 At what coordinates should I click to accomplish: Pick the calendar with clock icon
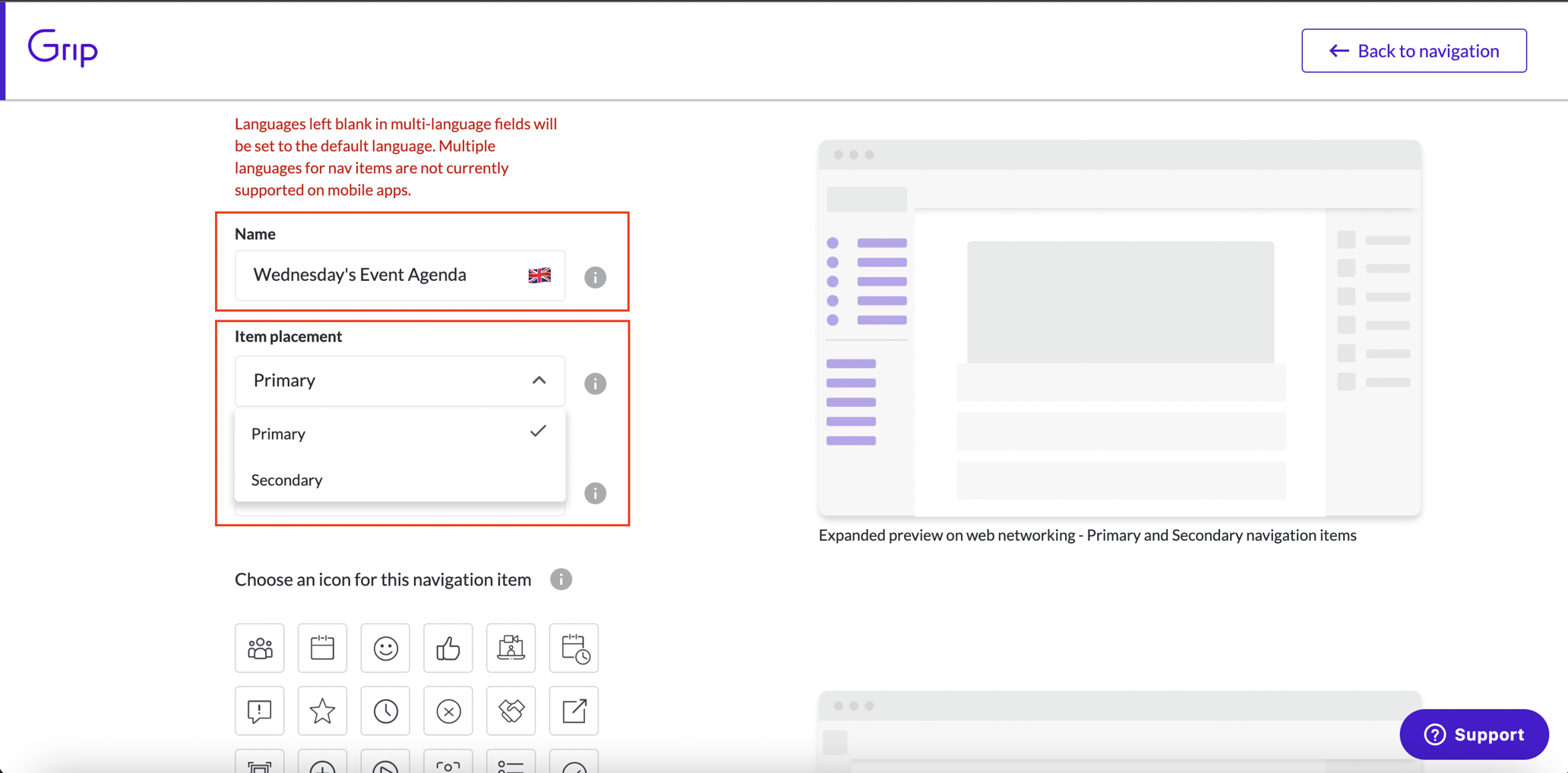[x=574, y=648]
